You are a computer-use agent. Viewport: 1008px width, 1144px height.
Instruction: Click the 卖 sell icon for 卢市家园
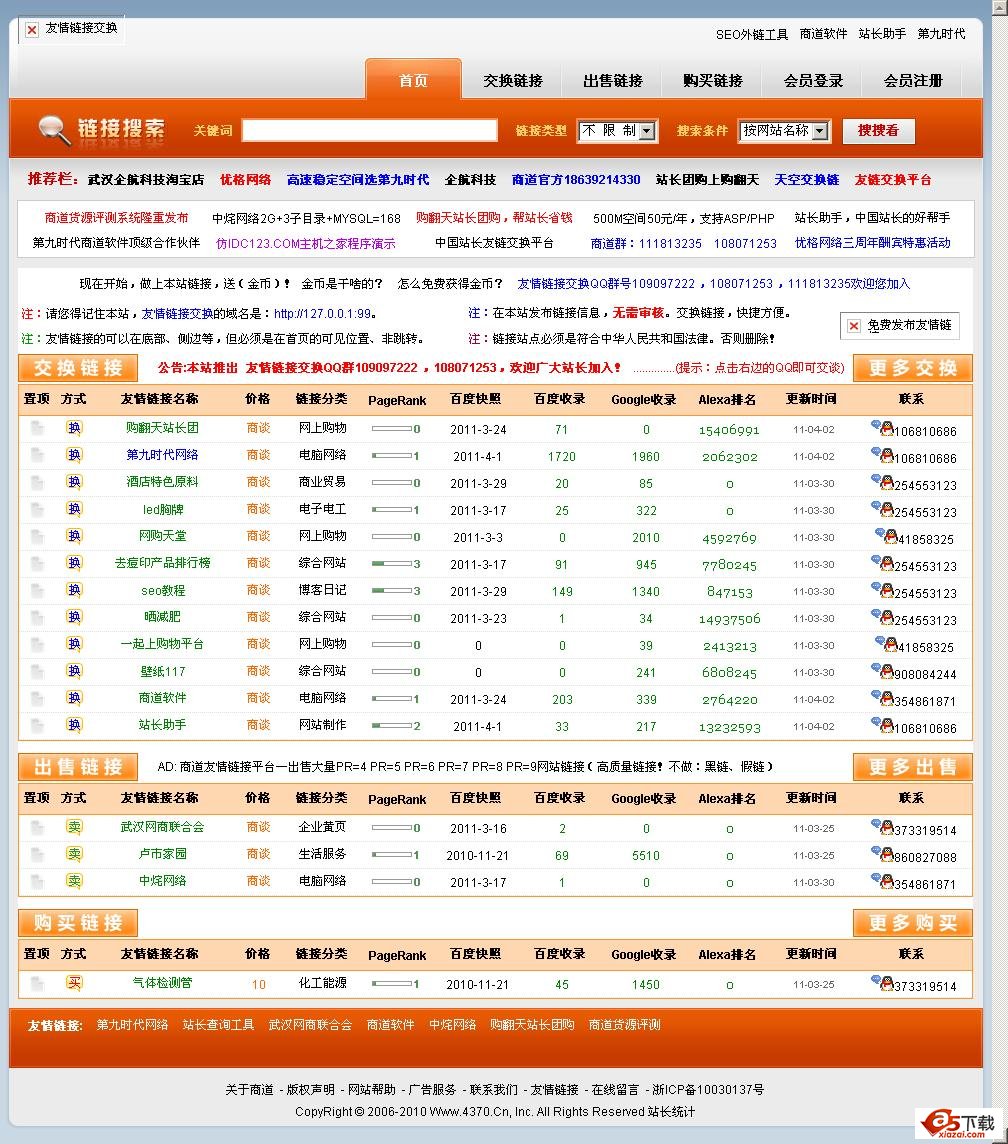coord(74,854)
